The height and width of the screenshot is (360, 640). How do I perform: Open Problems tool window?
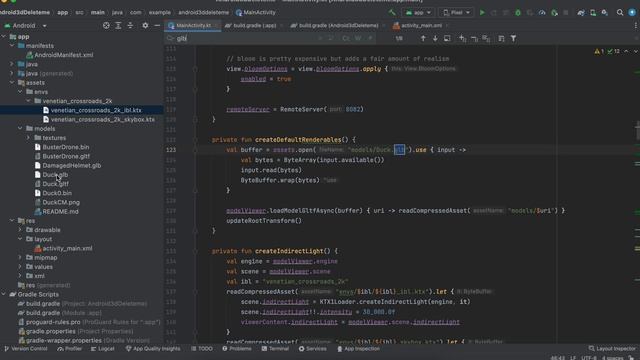[x=236, y=349]
